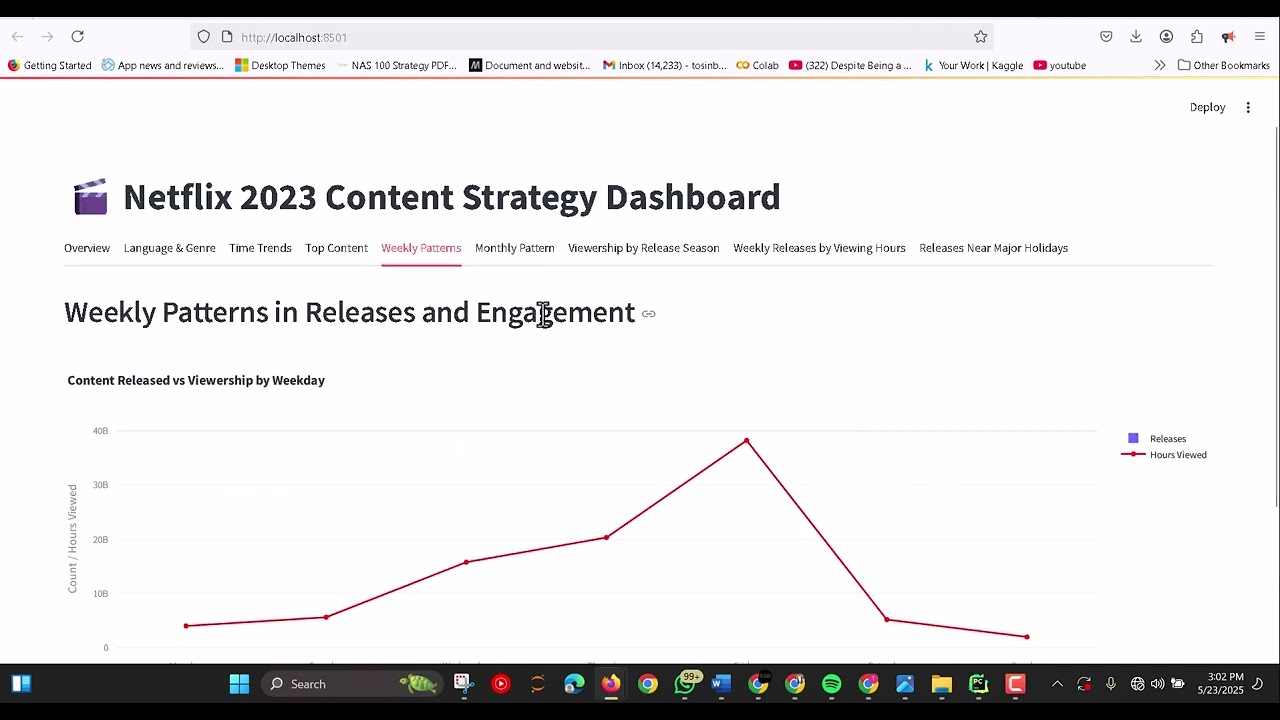Open PyCharm from the taskbar

coord(979,684)
